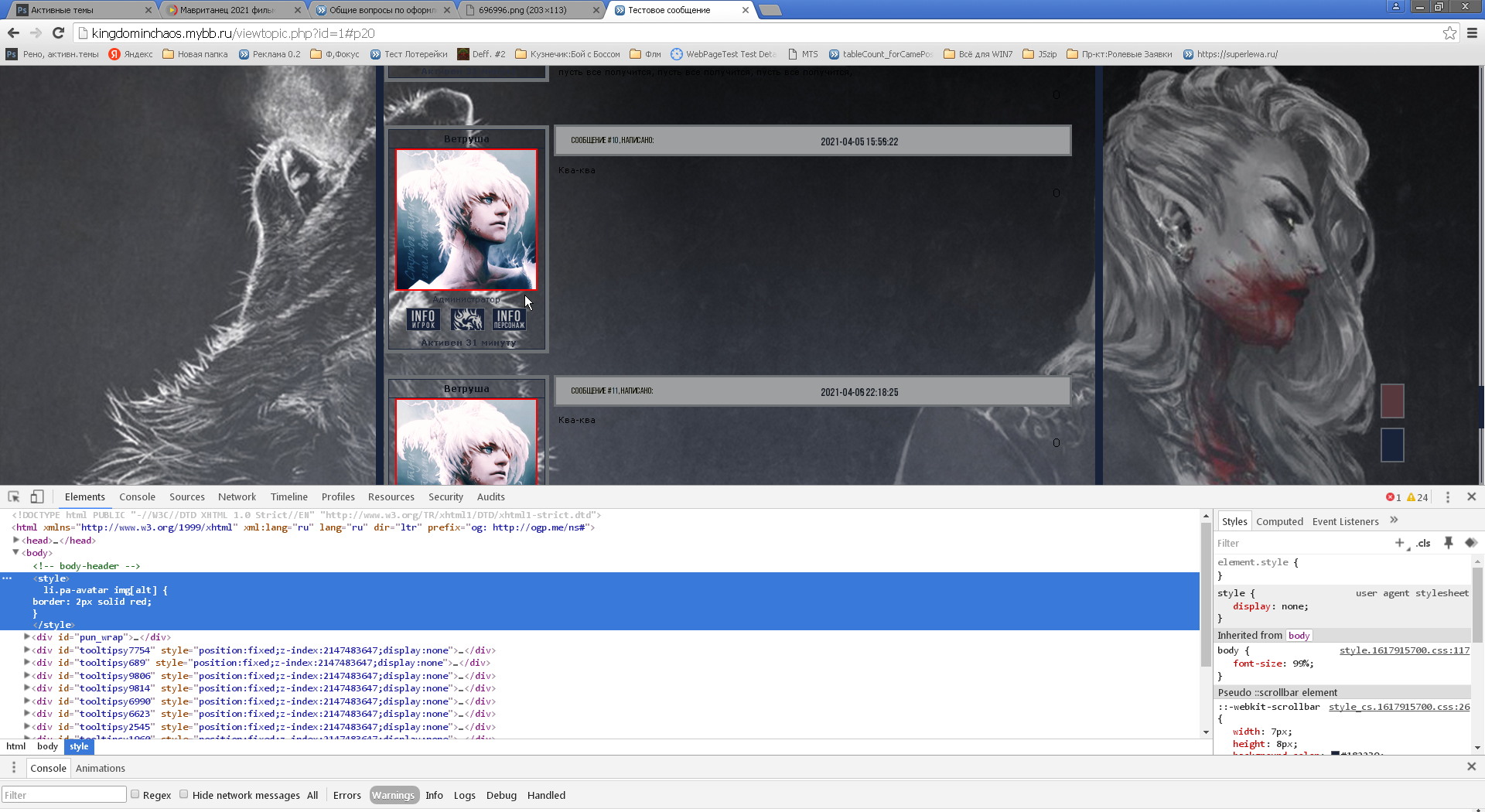The image size is (1485, 812).
Task: Open the Deff. #2 bookmark
Action: [x=481, y=54]
